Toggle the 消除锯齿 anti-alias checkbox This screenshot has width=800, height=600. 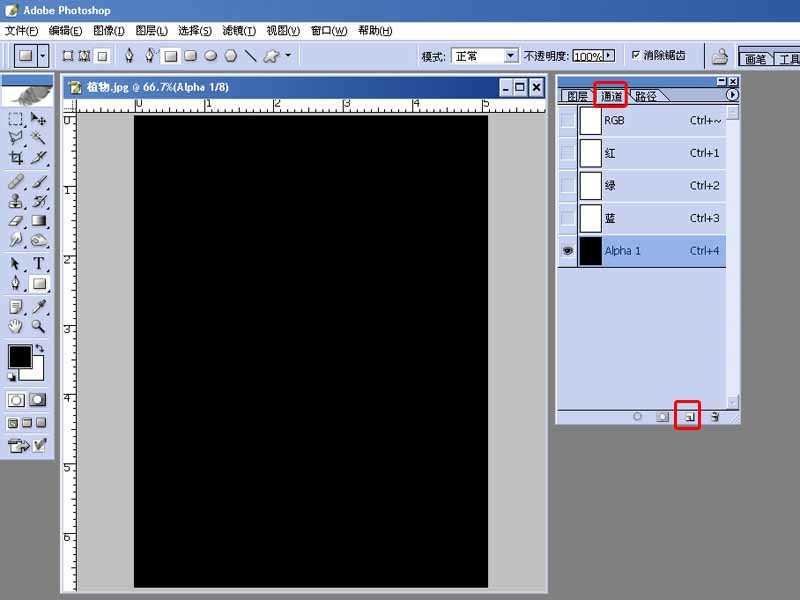click(636, 55)
